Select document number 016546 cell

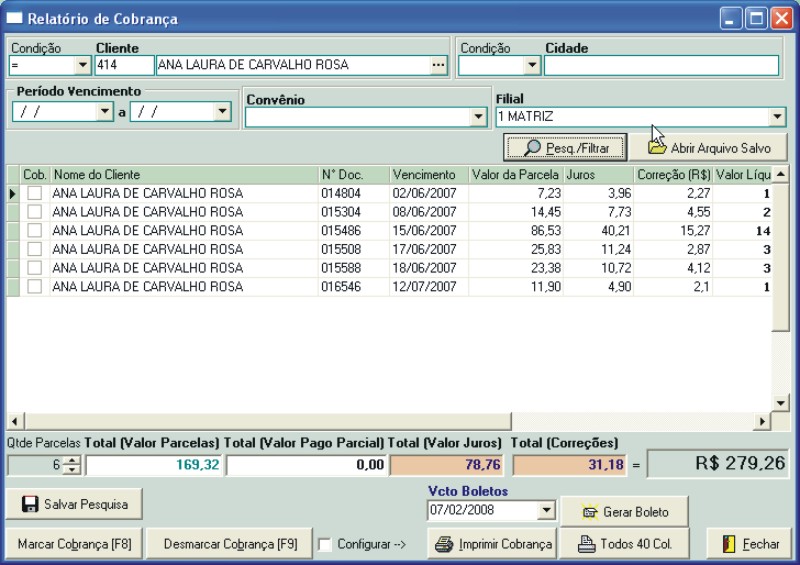354,286
